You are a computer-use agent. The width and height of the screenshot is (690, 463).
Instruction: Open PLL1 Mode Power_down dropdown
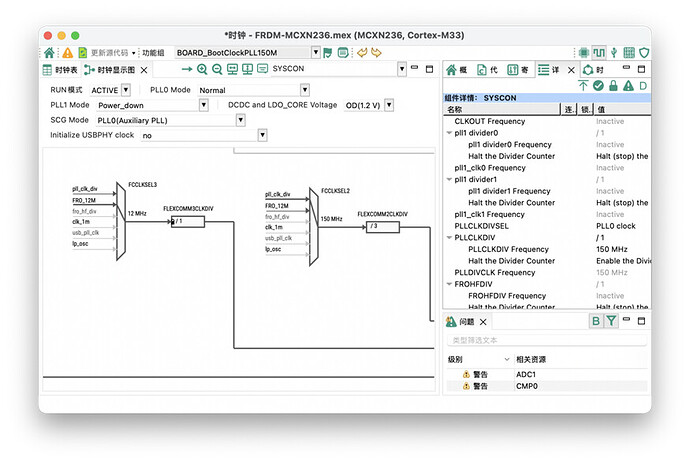point(203,105)
